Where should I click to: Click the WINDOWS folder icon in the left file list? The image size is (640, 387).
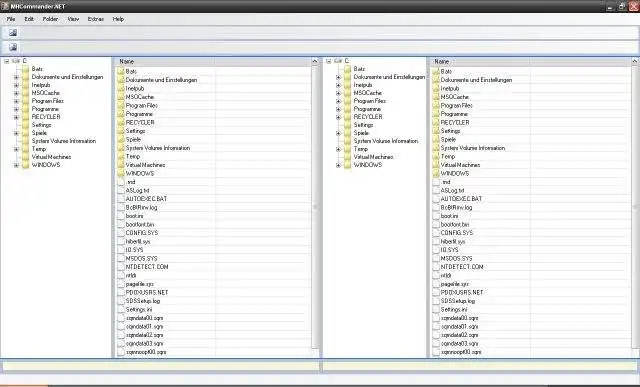tap(120, 173)
